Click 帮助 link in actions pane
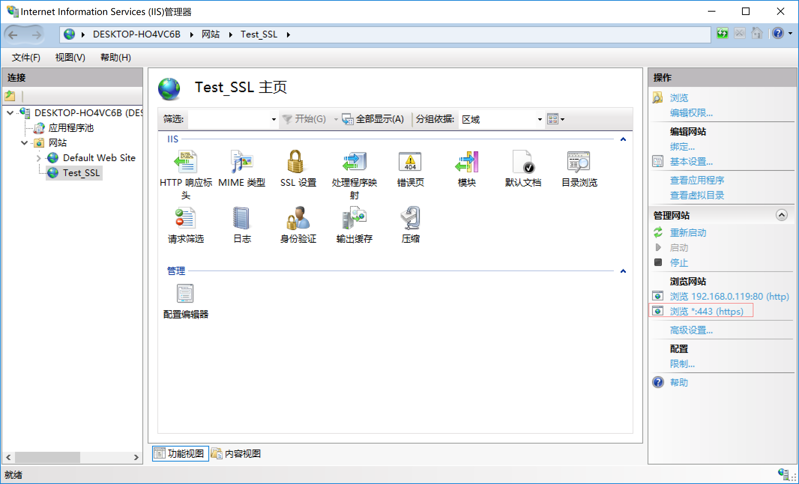The image size is (799, 484). (x=679, y=383)
